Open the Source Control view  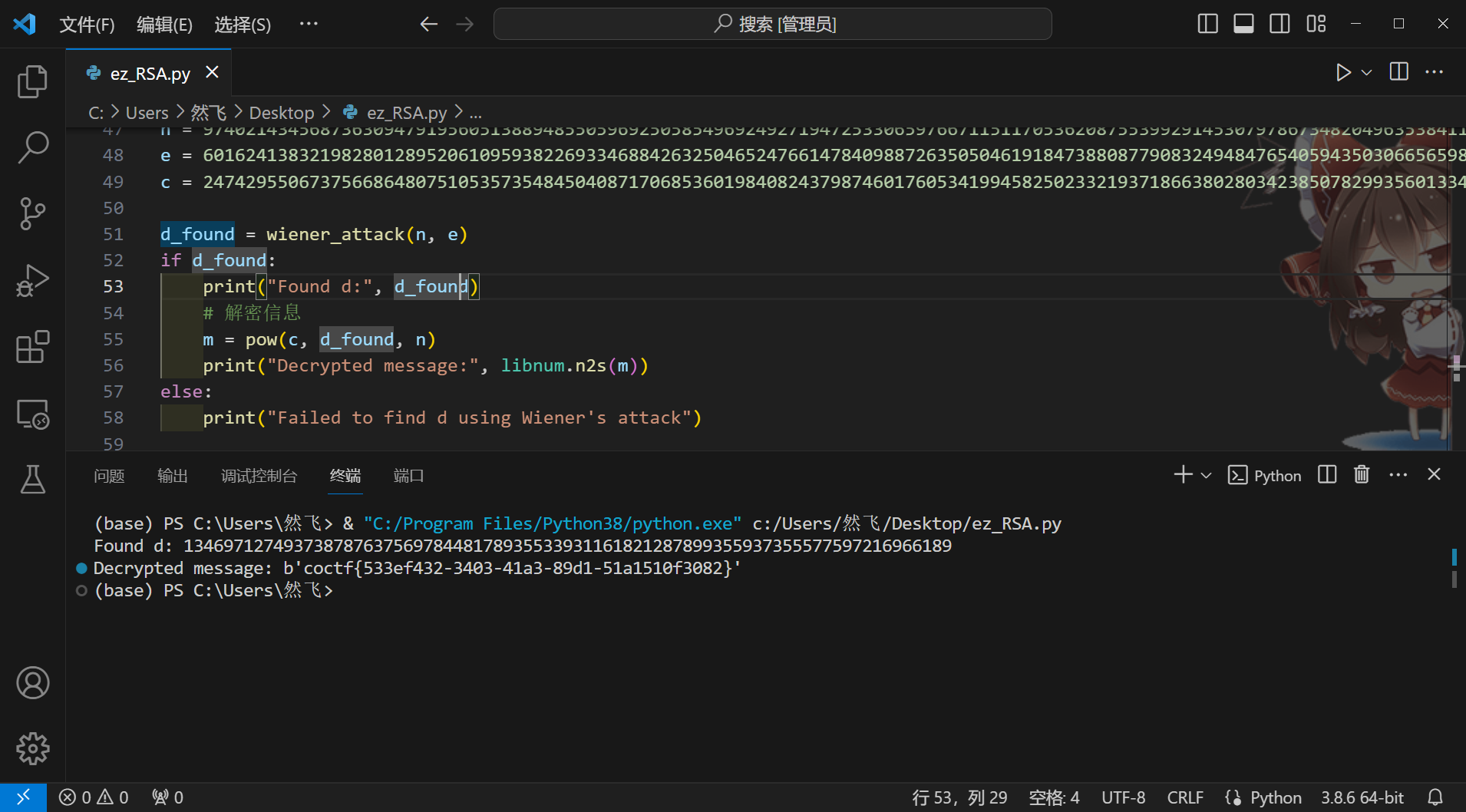click(x=32, y=213)
